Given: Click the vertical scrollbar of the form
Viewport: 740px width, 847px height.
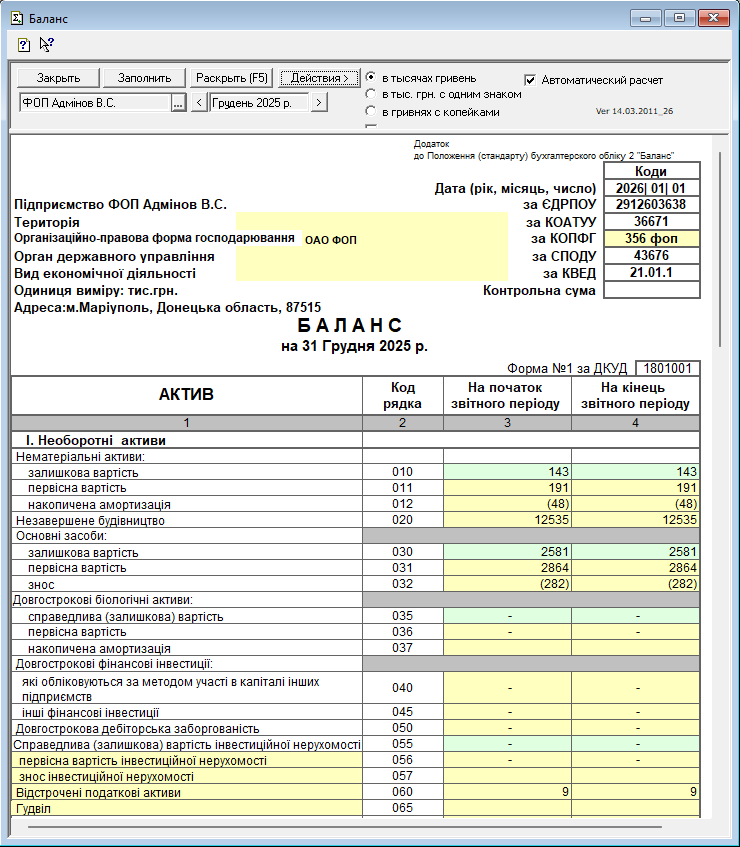Looking at the screenshot, I should (720, 250).
